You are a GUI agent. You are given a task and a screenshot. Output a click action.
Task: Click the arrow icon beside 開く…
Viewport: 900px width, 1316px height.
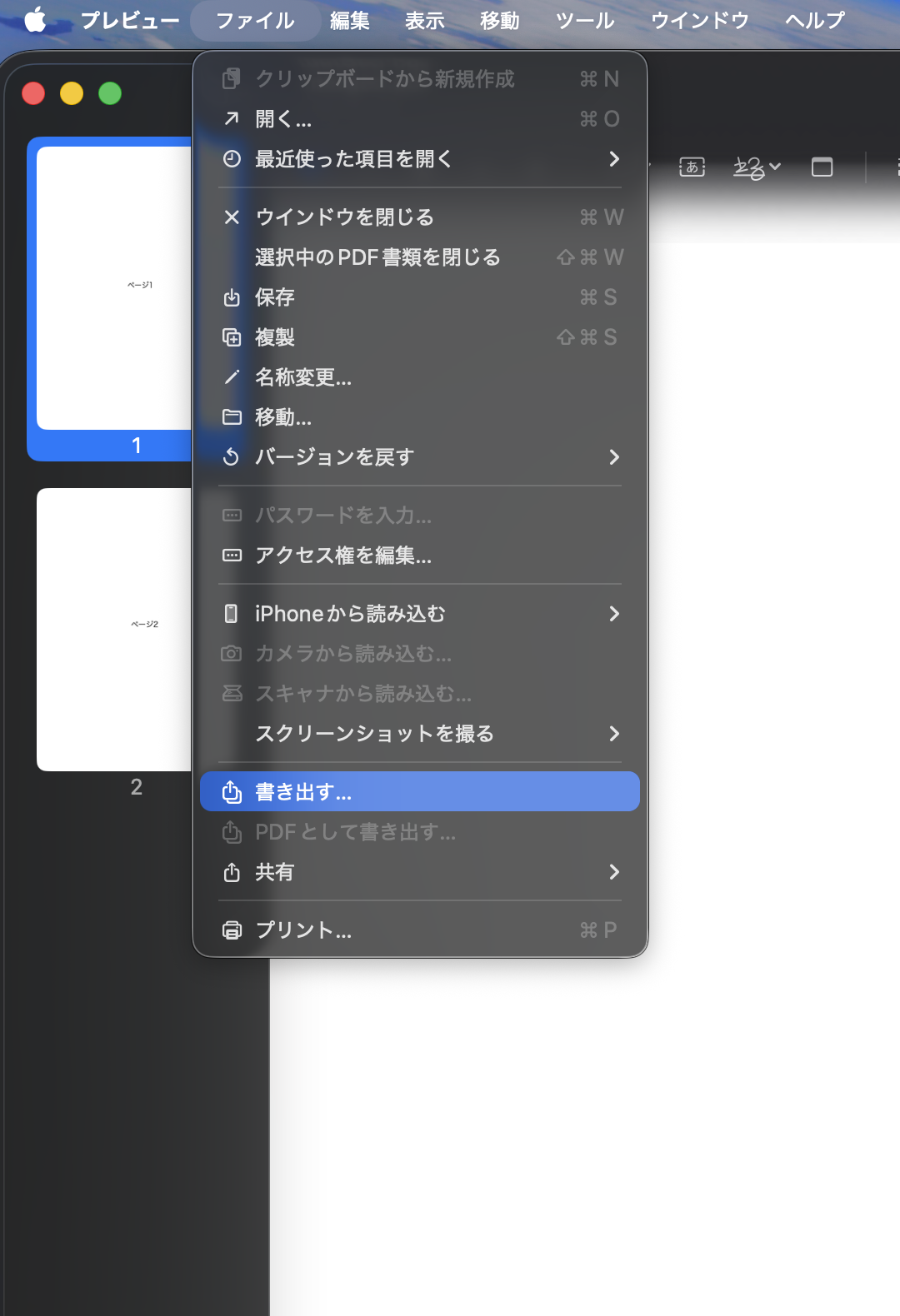232,119
